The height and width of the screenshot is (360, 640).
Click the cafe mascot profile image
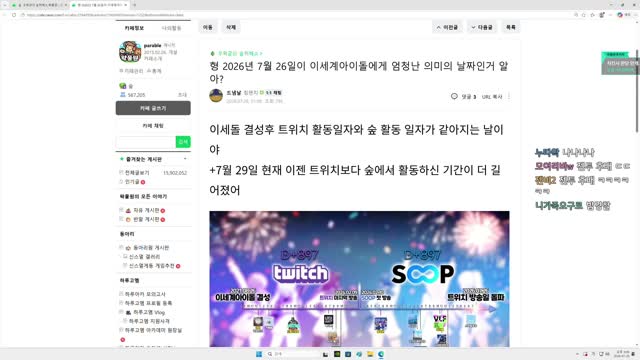(x=130, y=51)
